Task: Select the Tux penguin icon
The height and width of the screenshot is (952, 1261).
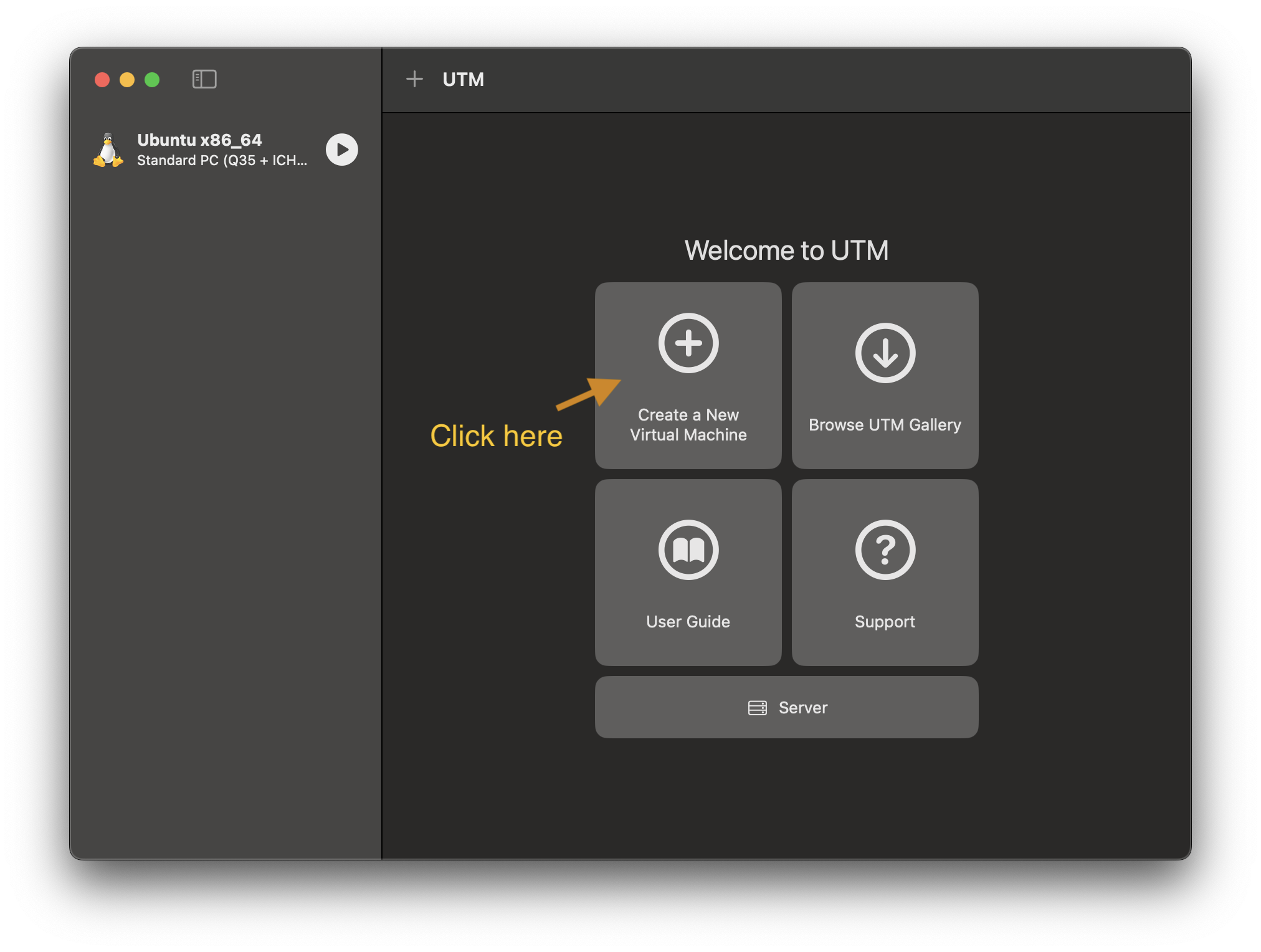Action: click(108, 150)
